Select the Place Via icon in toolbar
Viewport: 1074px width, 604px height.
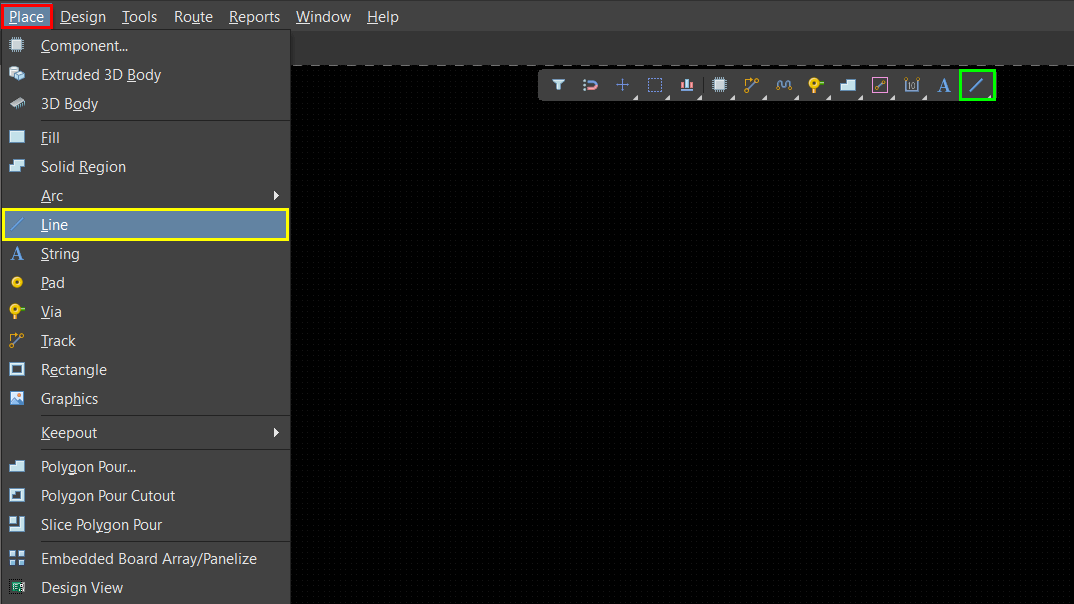tap(815, 85)
